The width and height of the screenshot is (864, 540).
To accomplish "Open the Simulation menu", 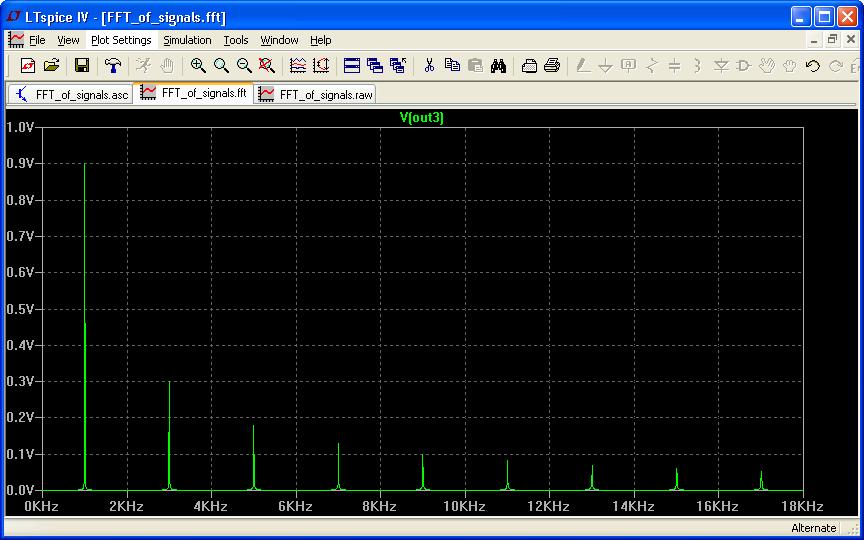I will pyautogui.click(x=187, y=40).
